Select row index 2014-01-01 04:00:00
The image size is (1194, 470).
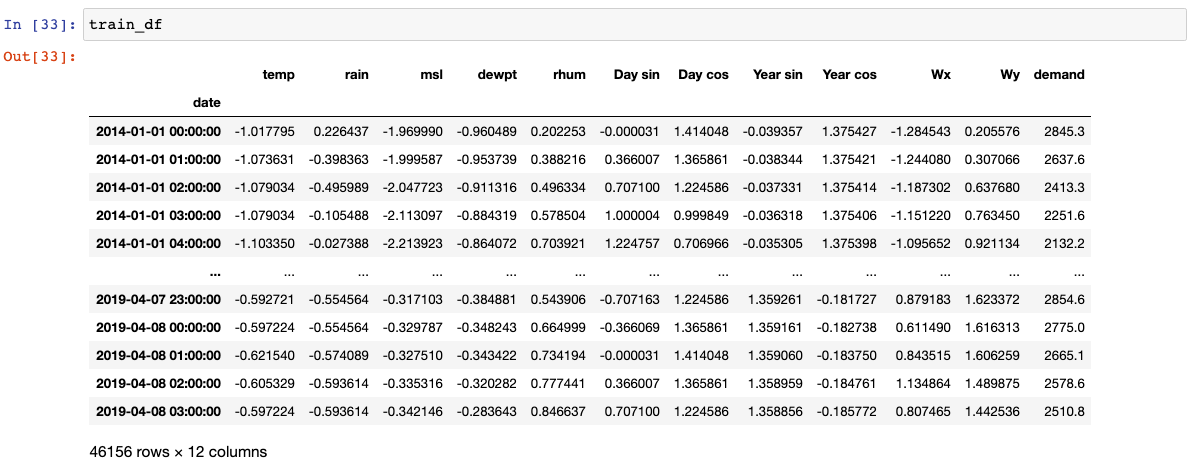(158, 244)
